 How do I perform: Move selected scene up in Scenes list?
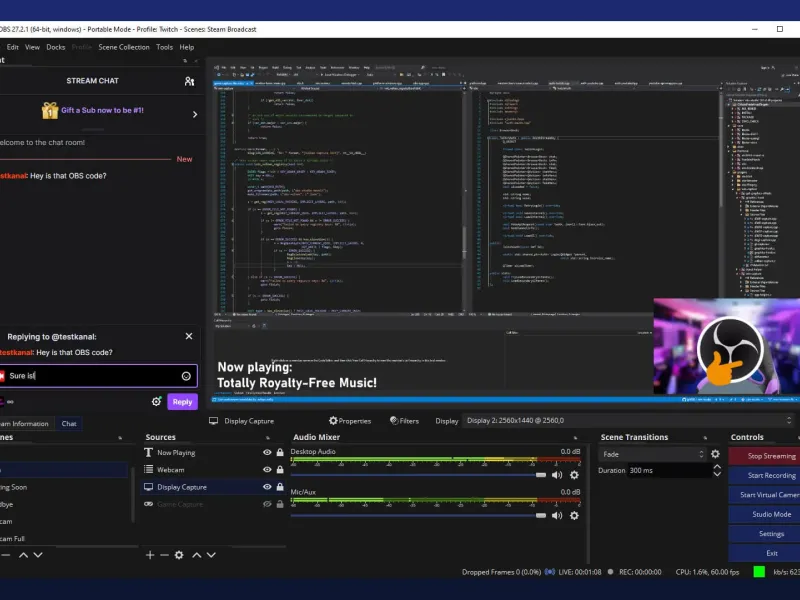23,555
